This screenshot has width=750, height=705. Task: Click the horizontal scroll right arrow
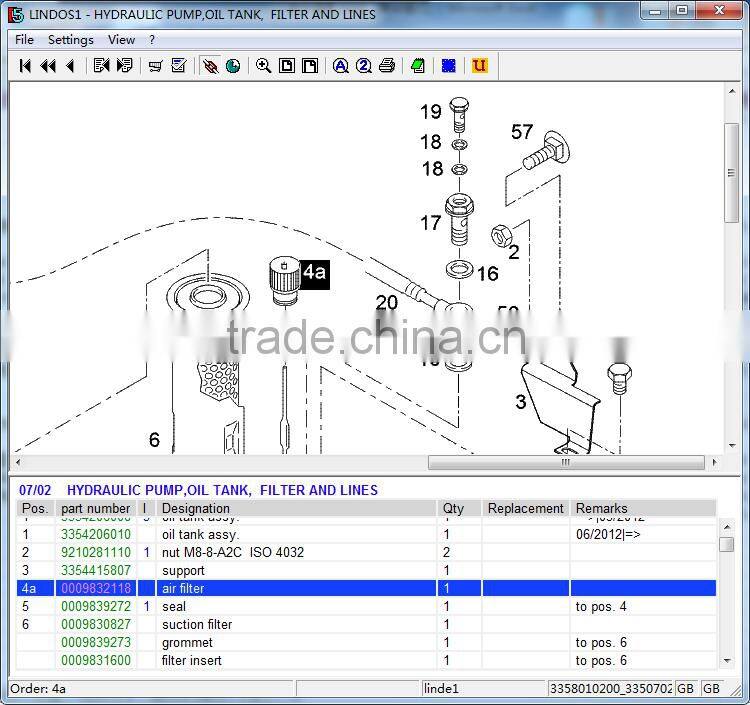pos(715,463)
